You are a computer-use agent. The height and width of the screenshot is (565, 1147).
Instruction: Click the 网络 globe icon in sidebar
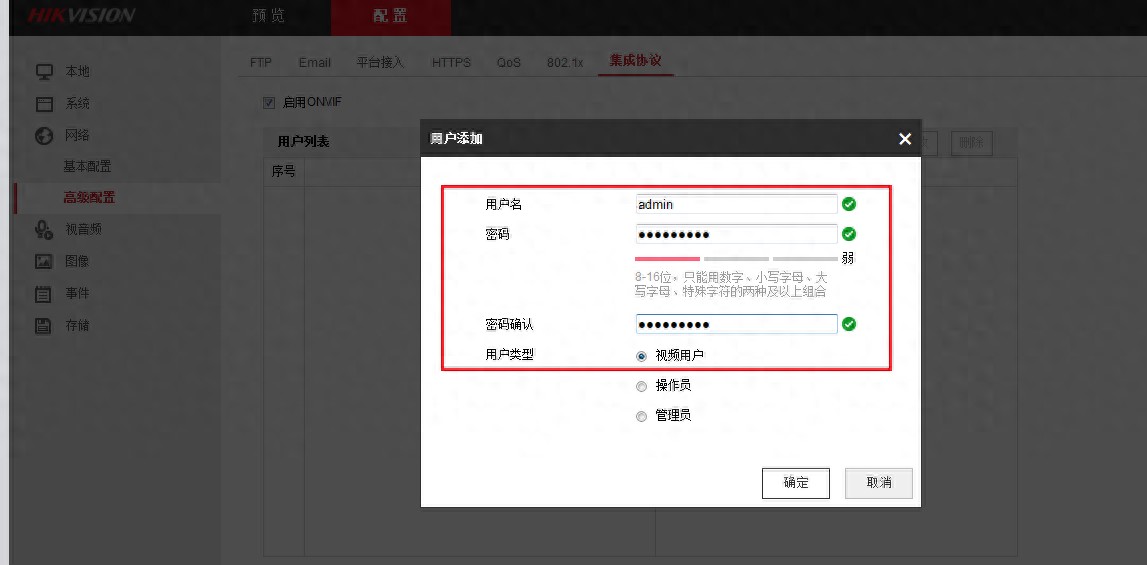[44, 135]
